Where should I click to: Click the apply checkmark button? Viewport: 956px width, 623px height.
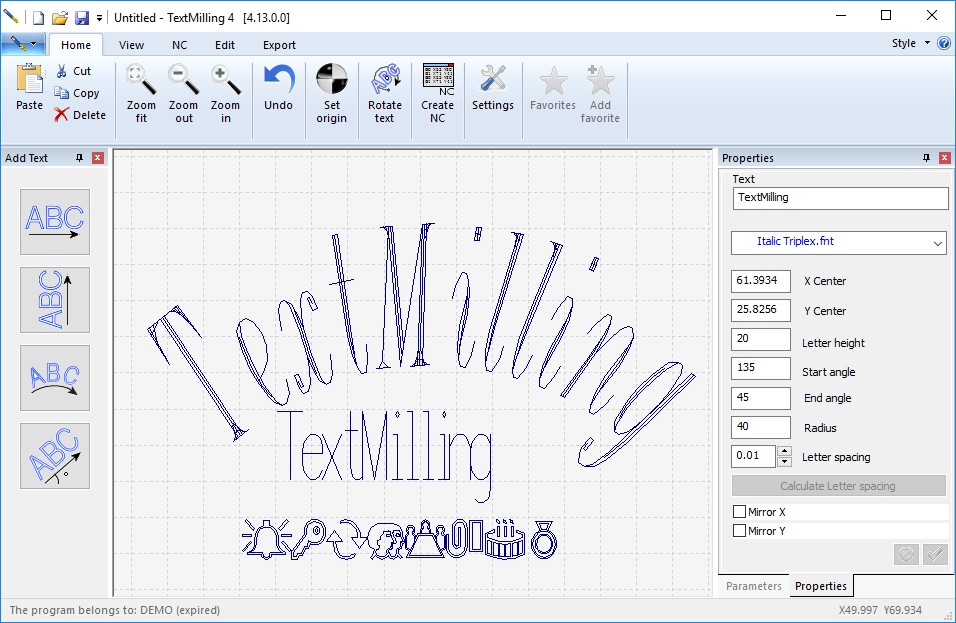click(934, 554)
